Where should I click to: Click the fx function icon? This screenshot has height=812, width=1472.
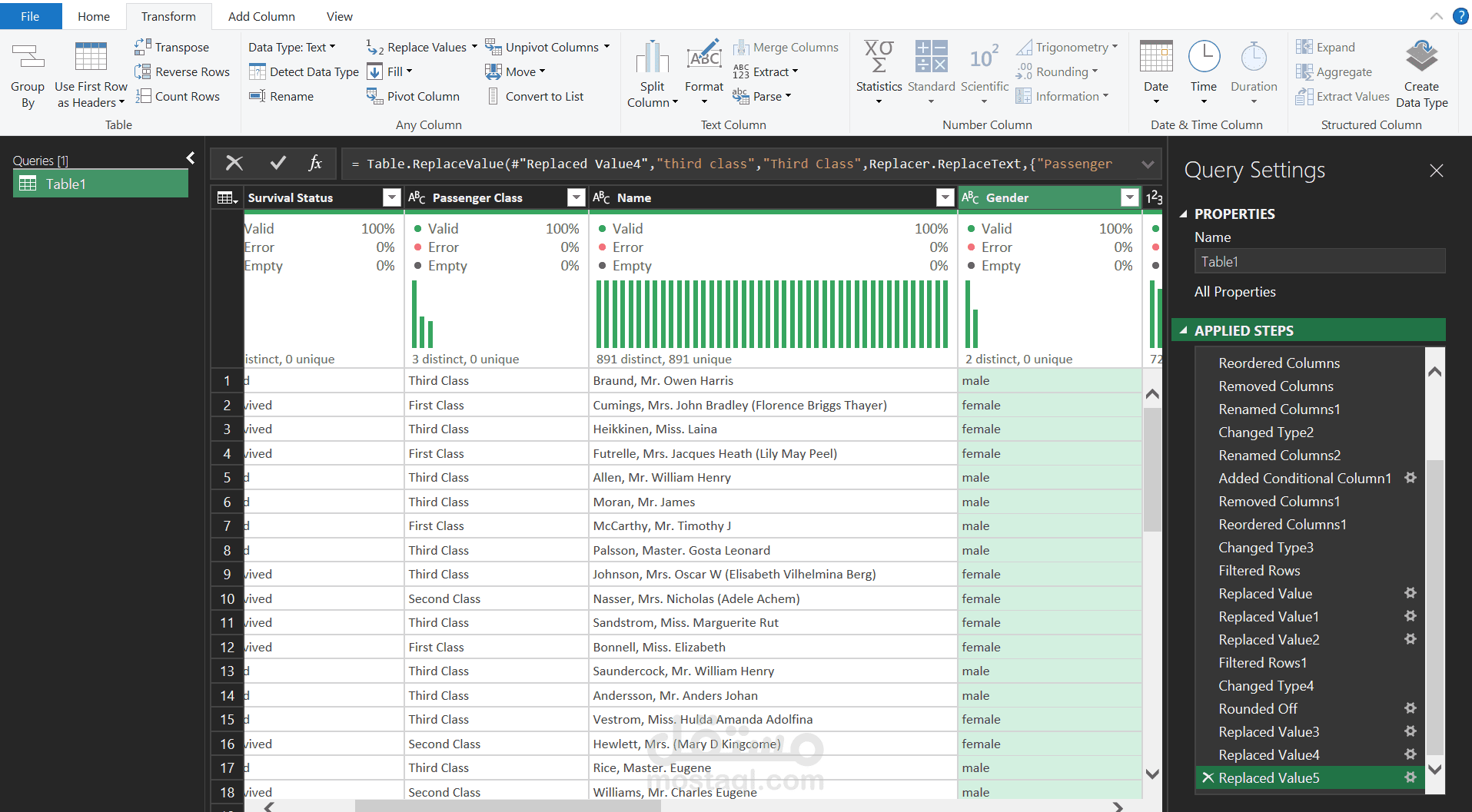point(315,163)
